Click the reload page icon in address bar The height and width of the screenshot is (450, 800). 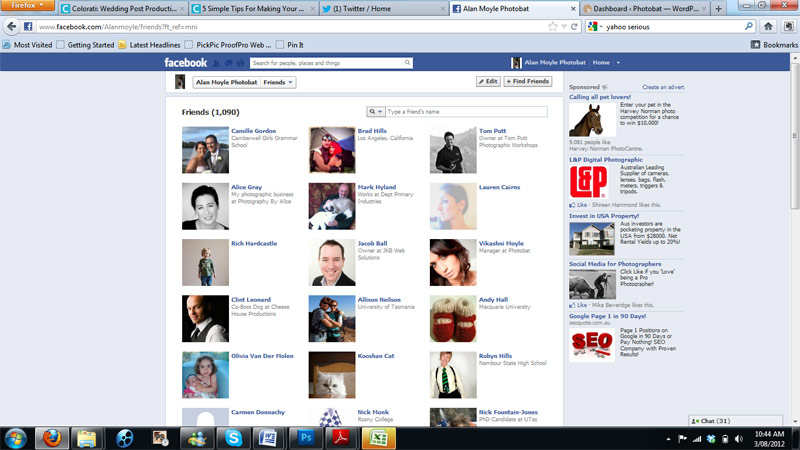[573, 27]
